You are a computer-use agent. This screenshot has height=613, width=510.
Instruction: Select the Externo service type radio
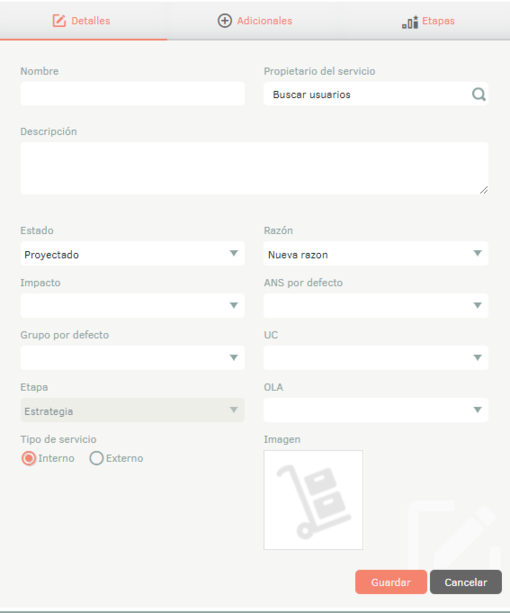pyautogui.click(x=97, y=458)
